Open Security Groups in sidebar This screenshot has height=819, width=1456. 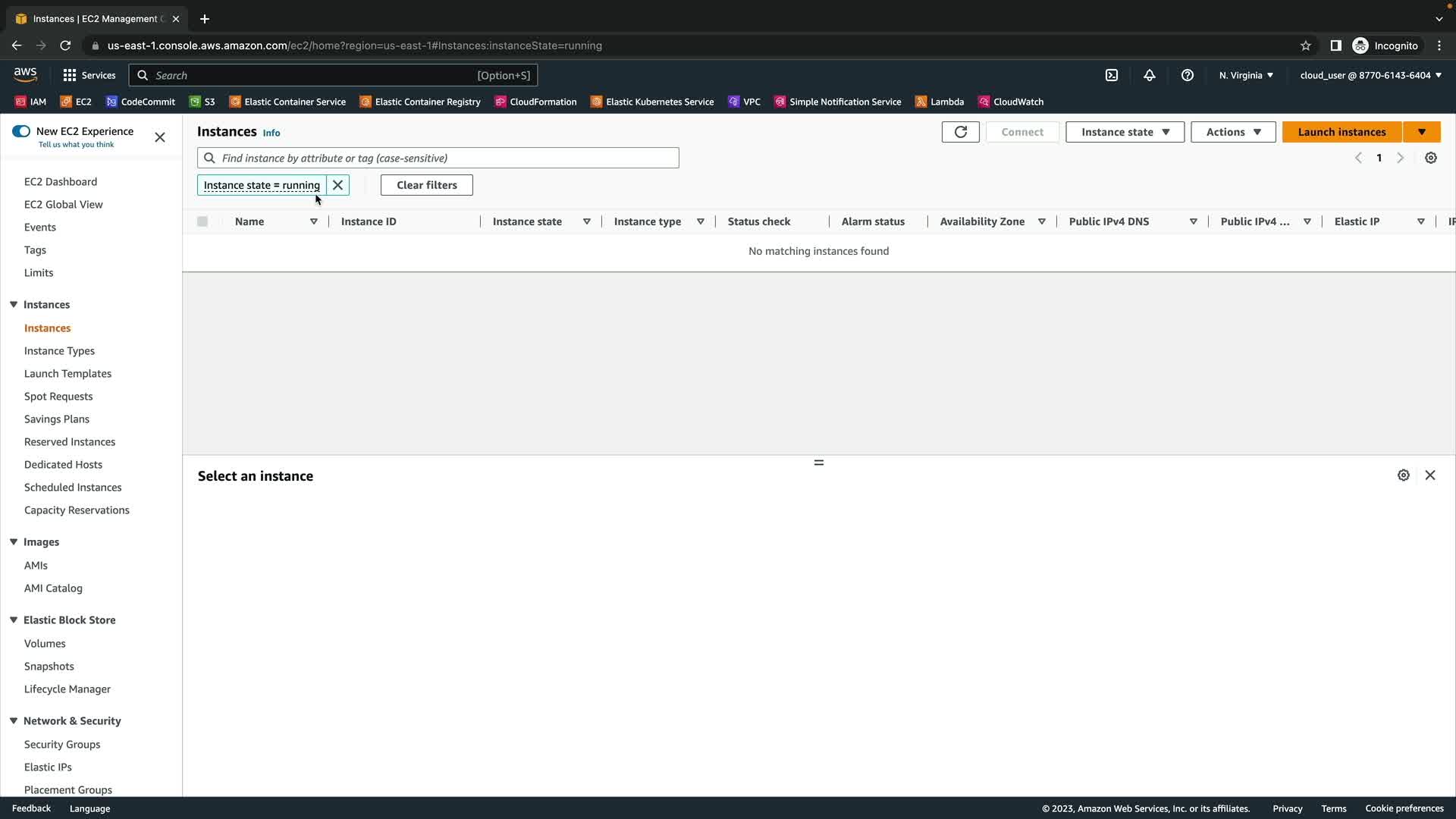[62, 744]
